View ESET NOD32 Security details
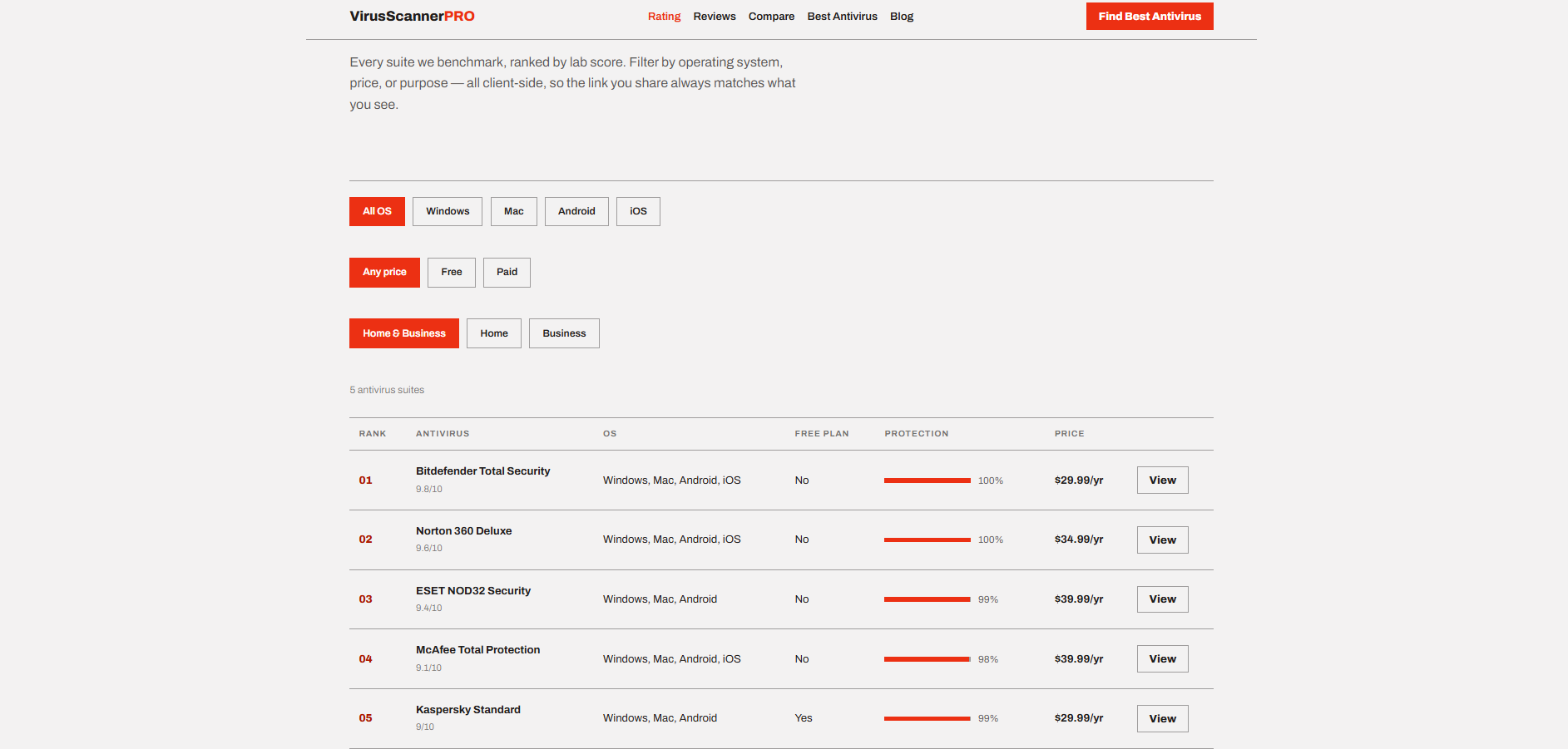The width and height of the screenshot is (1568, 749). (x=1162, y=599)
